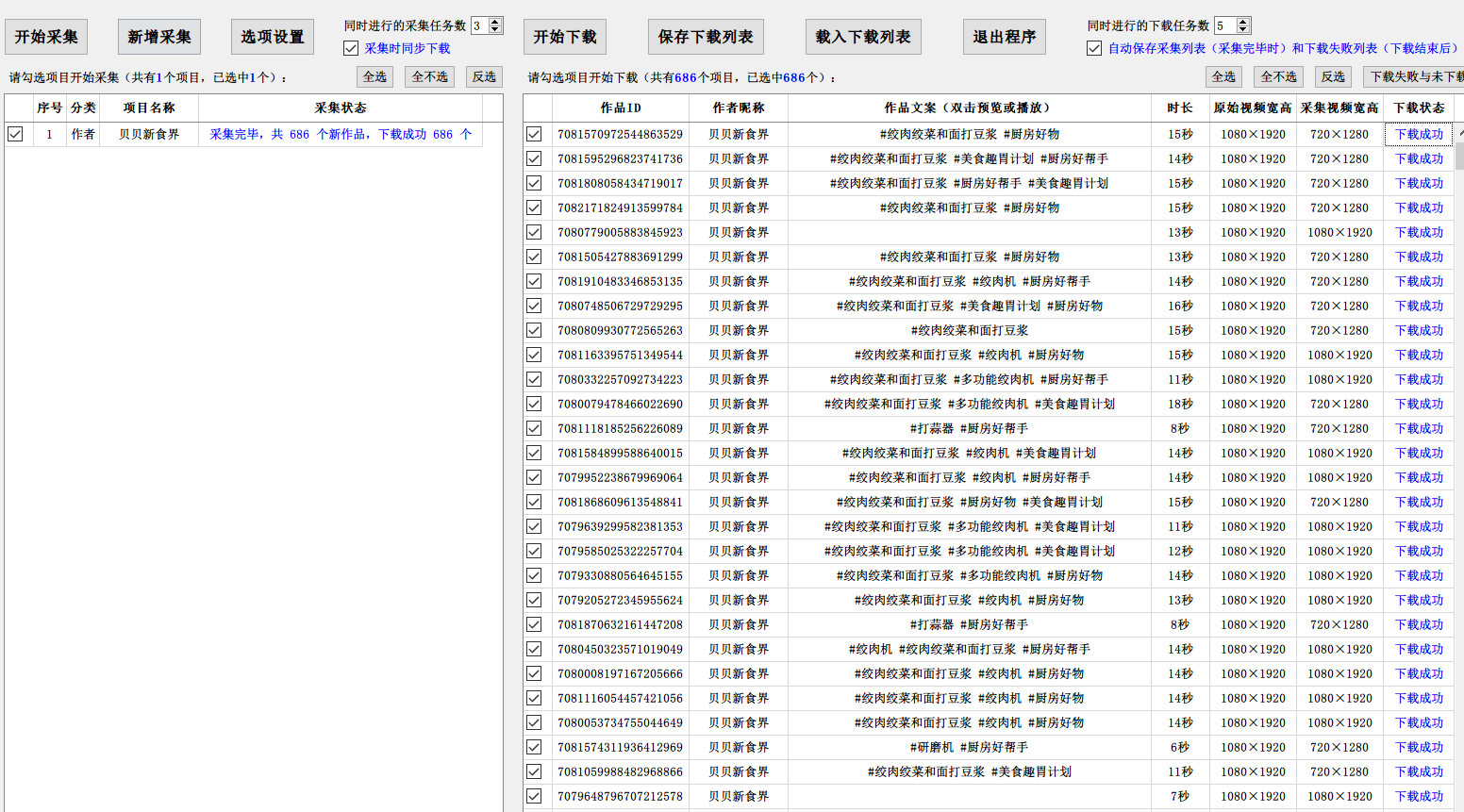
Task: Click 全不选 in the download list panel
Action: pos(1278,76)
